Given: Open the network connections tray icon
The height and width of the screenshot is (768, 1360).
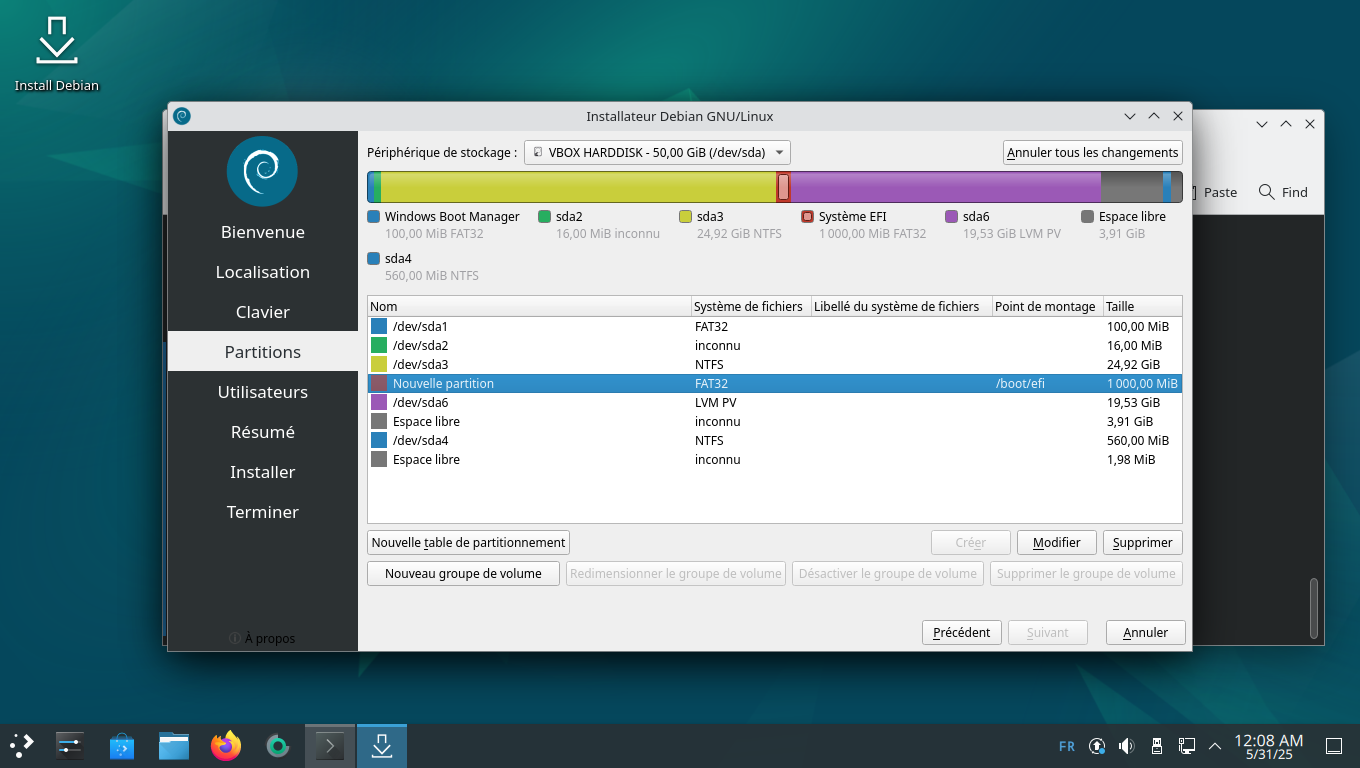Looking at the screenshot, I should click(1187, 746).
